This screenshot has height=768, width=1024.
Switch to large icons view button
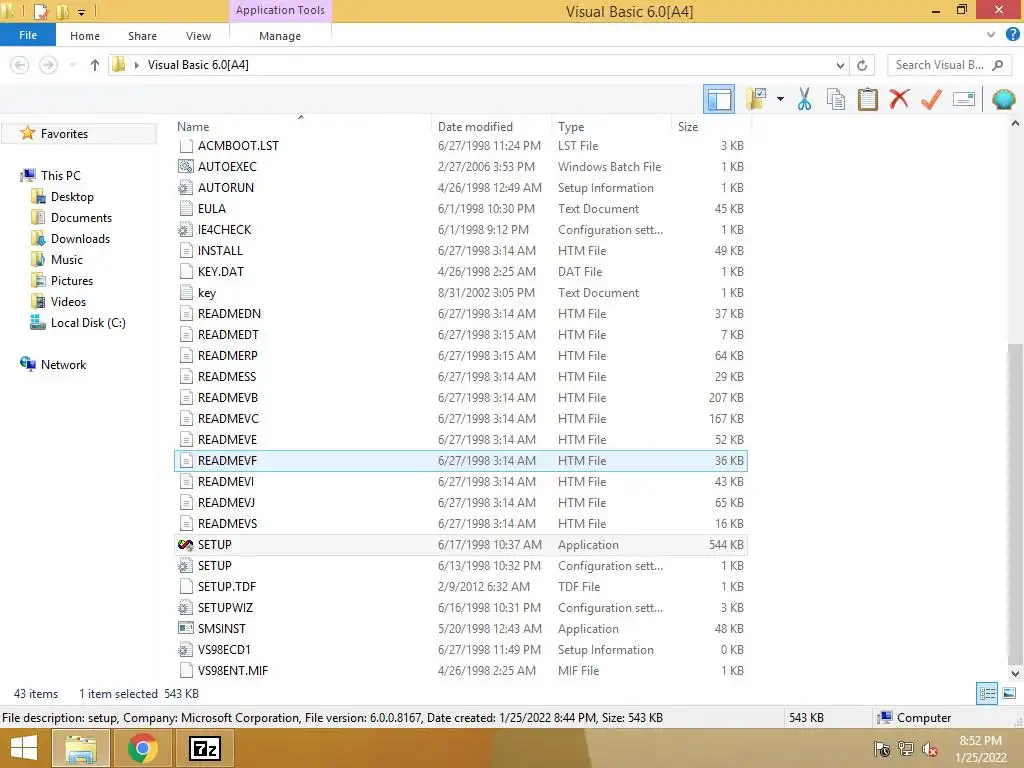(1009, 693)
